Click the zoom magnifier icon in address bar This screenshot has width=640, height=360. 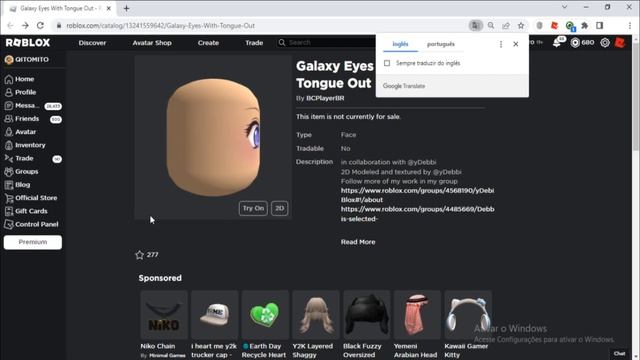(491, 25)
